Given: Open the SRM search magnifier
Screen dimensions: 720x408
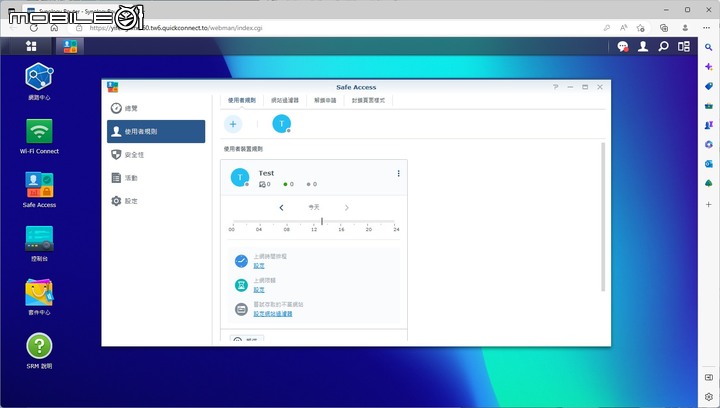Looking at the screenshot, I should coord(663,46).
